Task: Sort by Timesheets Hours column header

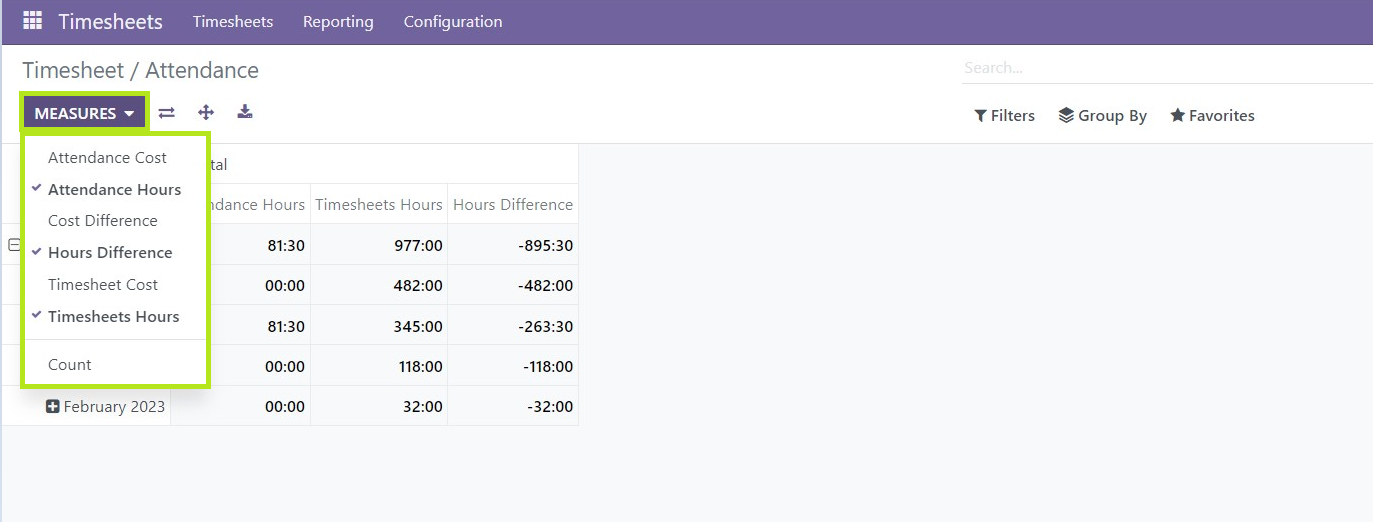Action: [x=379, y=204]
